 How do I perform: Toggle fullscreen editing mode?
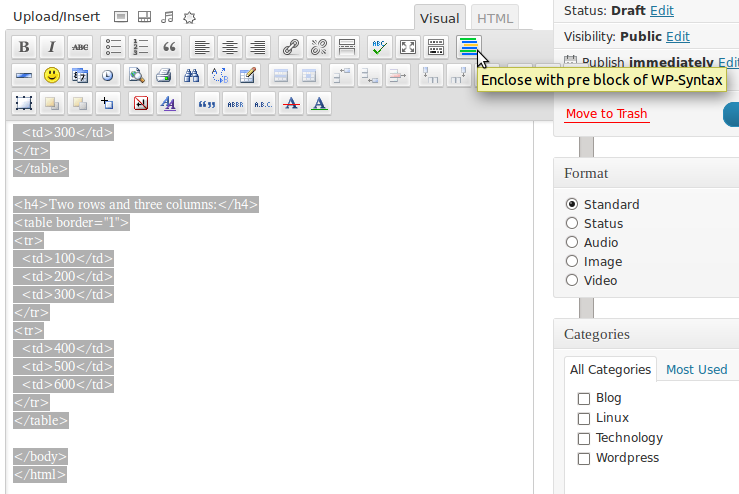(x=407, y=47)
